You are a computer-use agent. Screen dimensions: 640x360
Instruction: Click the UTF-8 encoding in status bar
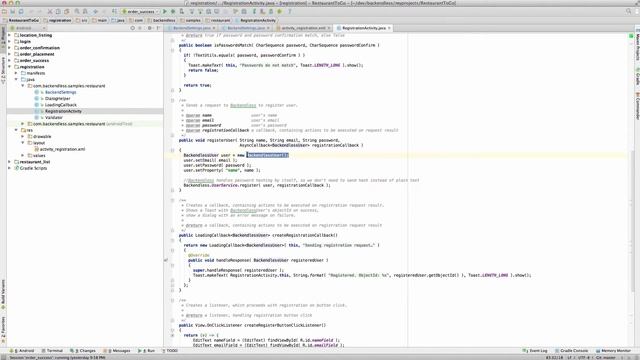(x=584, y=358)
